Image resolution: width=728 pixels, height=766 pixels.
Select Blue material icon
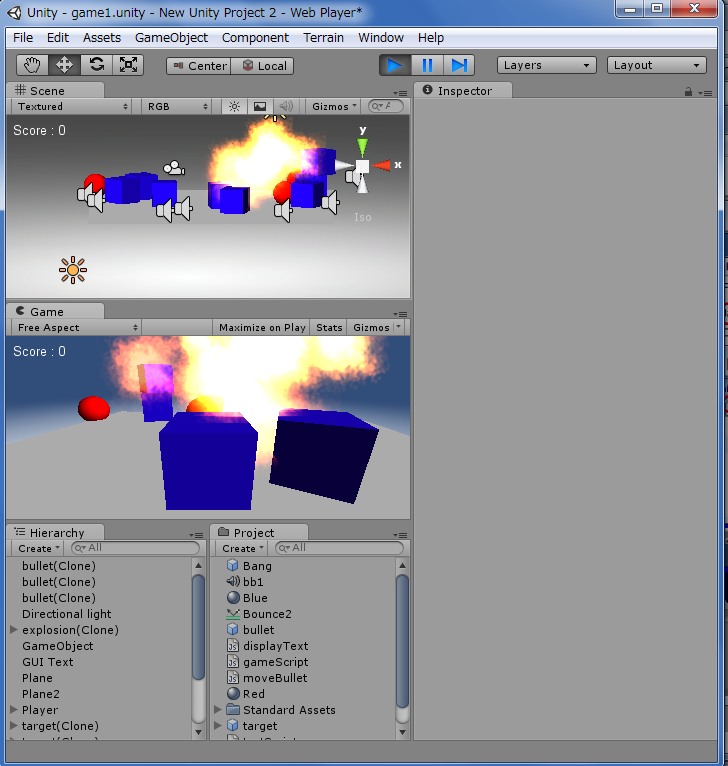pyautogui.click(x=234, y=598)
